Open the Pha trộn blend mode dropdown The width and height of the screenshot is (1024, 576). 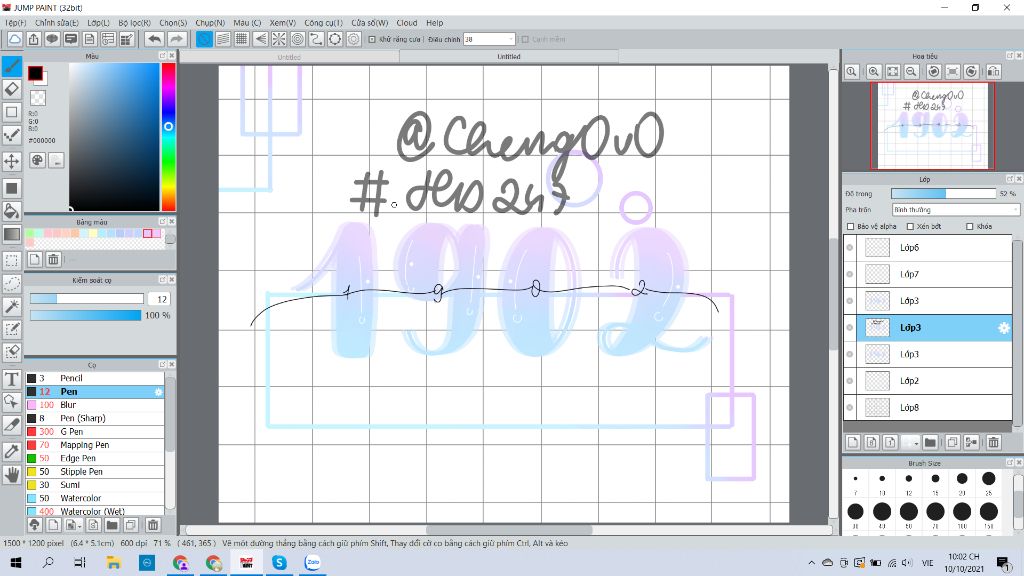pos(955,210)
